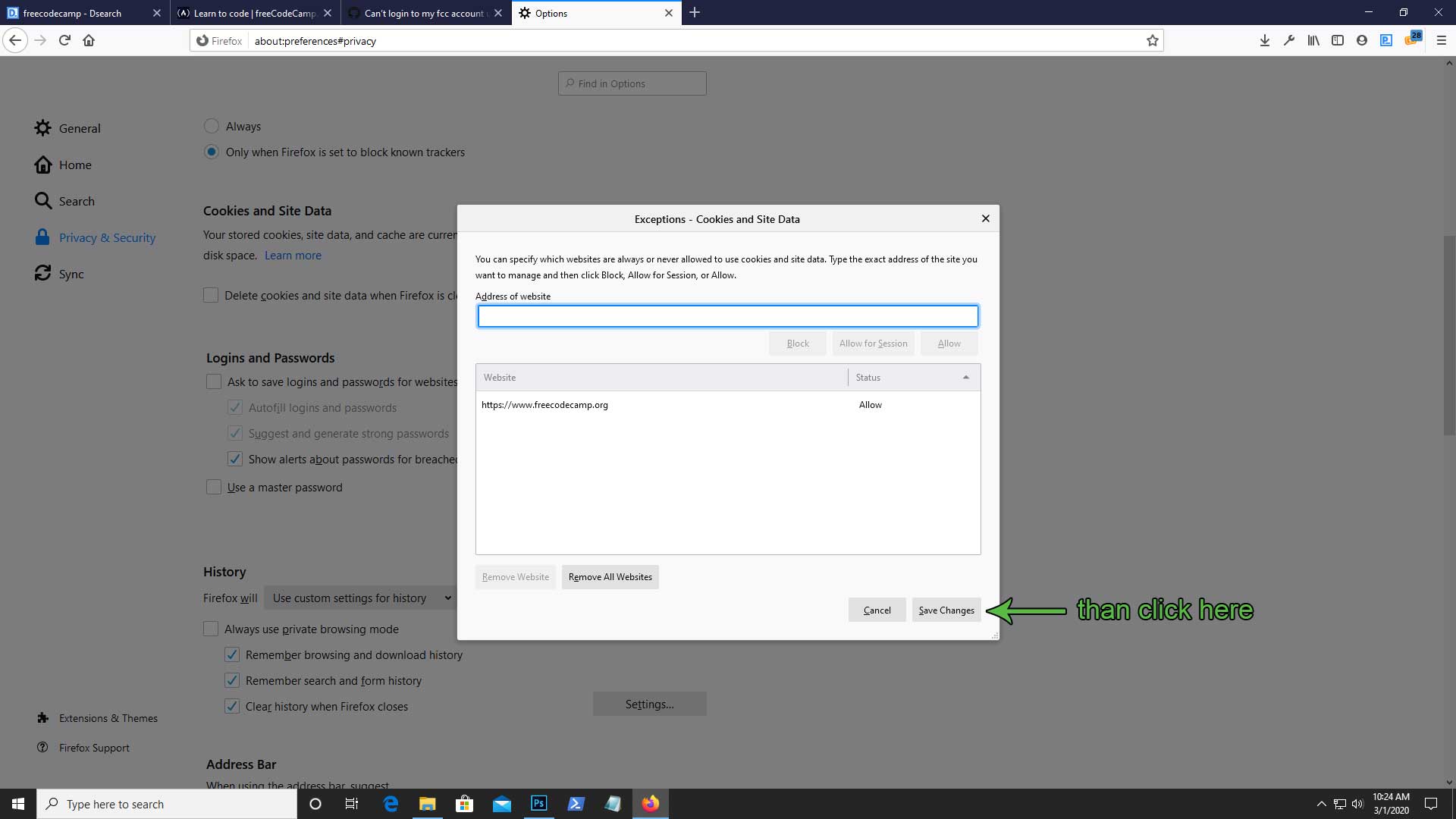Click the Downloads arrow icon in toolbar

tap(1264, 41)
